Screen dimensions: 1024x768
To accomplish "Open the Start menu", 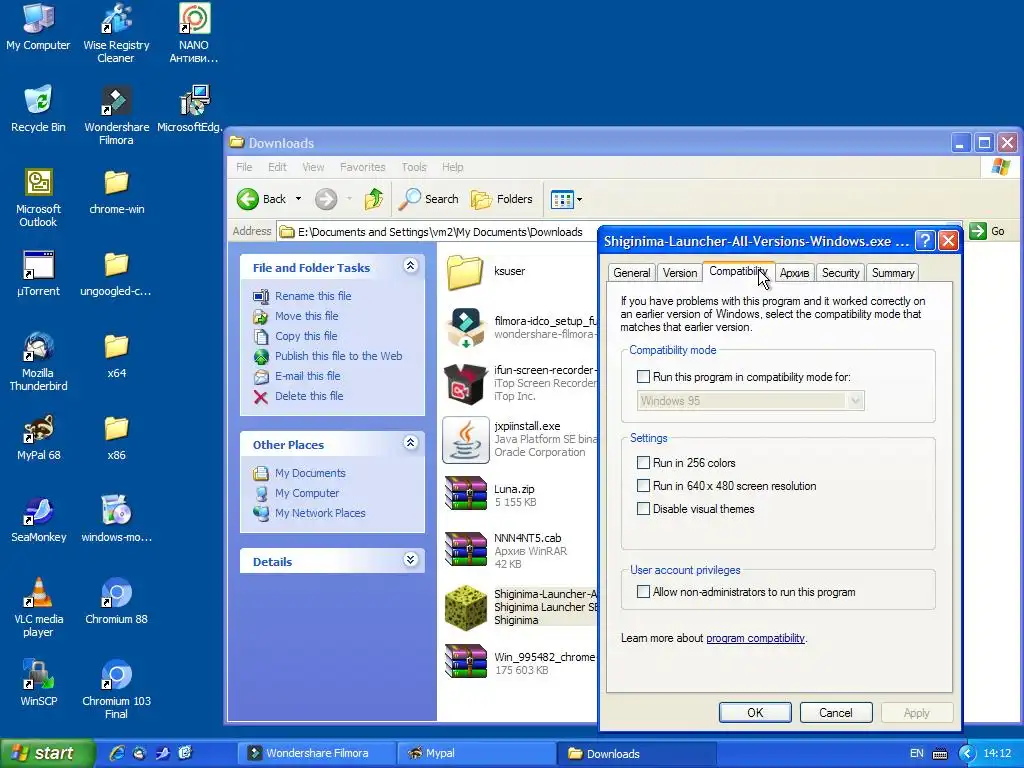I will click(47, 753).
